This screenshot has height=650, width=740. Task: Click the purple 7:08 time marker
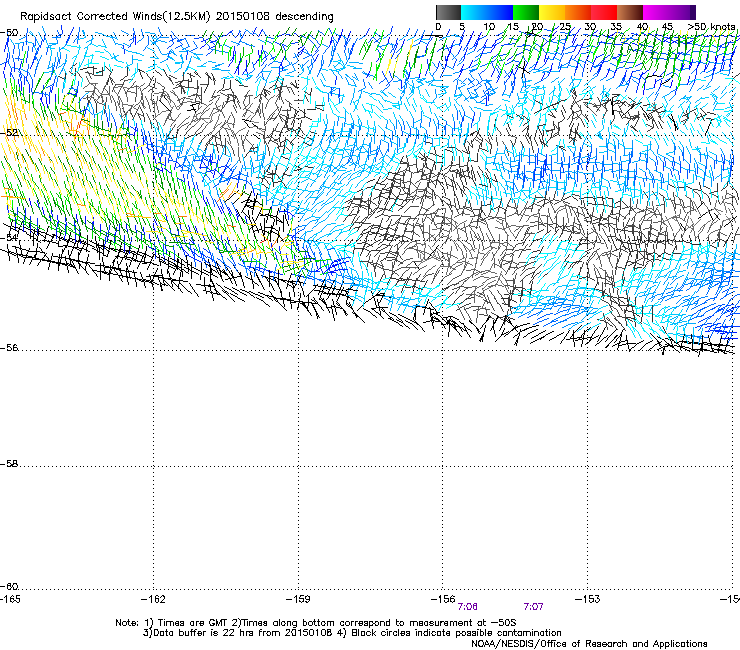click(x=467, y=607)
